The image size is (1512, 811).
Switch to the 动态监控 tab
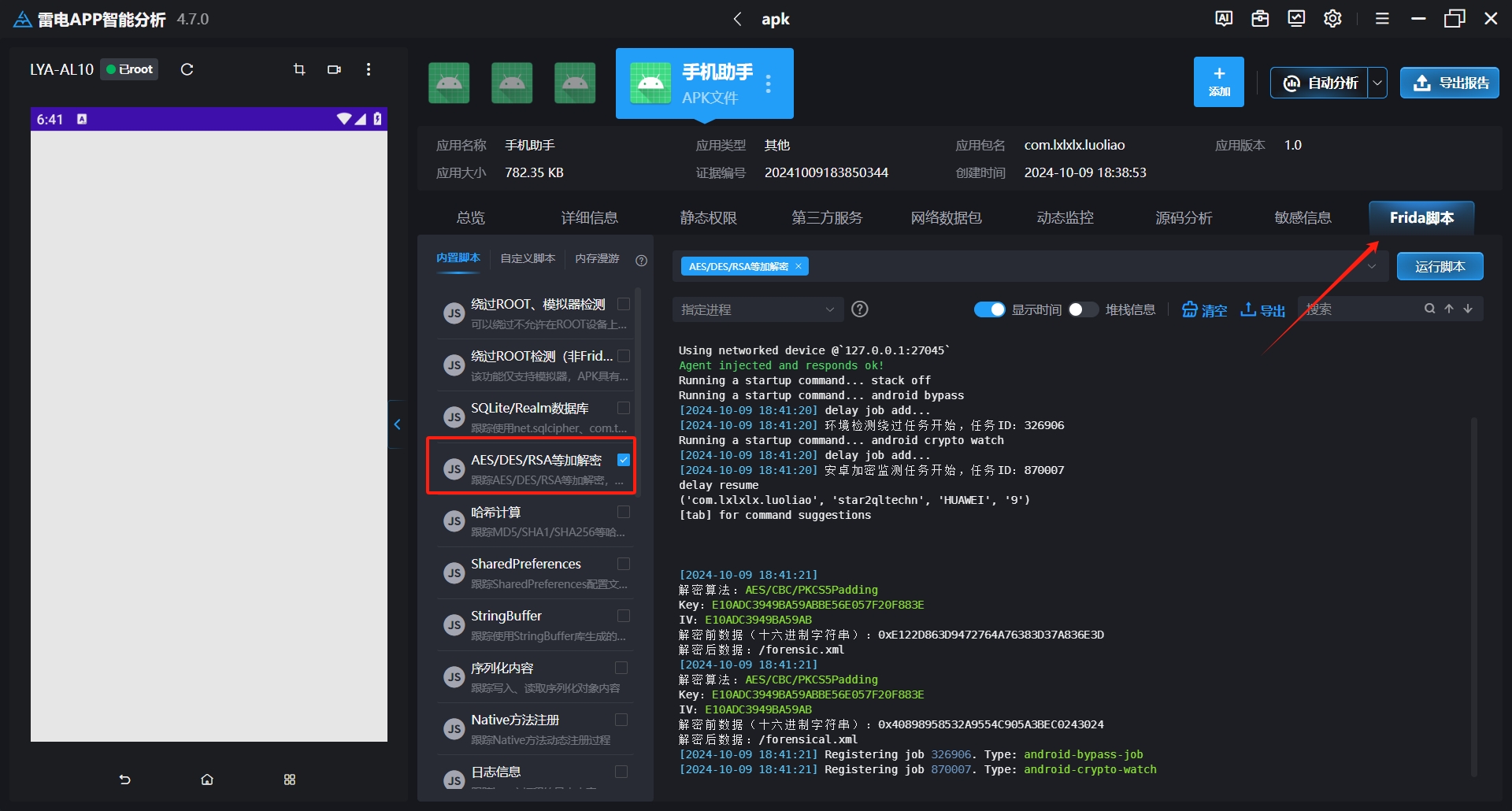[1065, 217]
